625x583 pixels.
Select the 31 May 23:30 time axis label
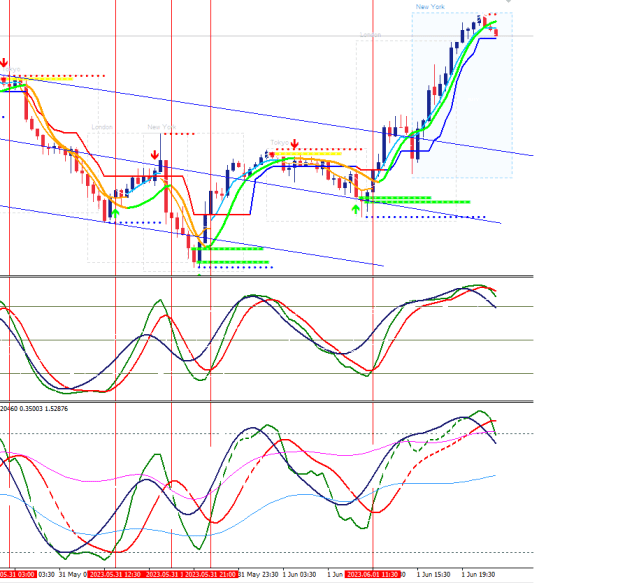coord(258,574)
